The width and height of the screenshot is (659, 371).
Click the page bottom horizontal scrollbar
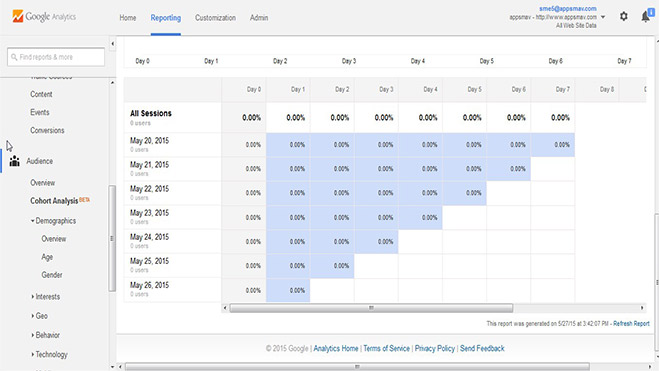coord(357,367)
